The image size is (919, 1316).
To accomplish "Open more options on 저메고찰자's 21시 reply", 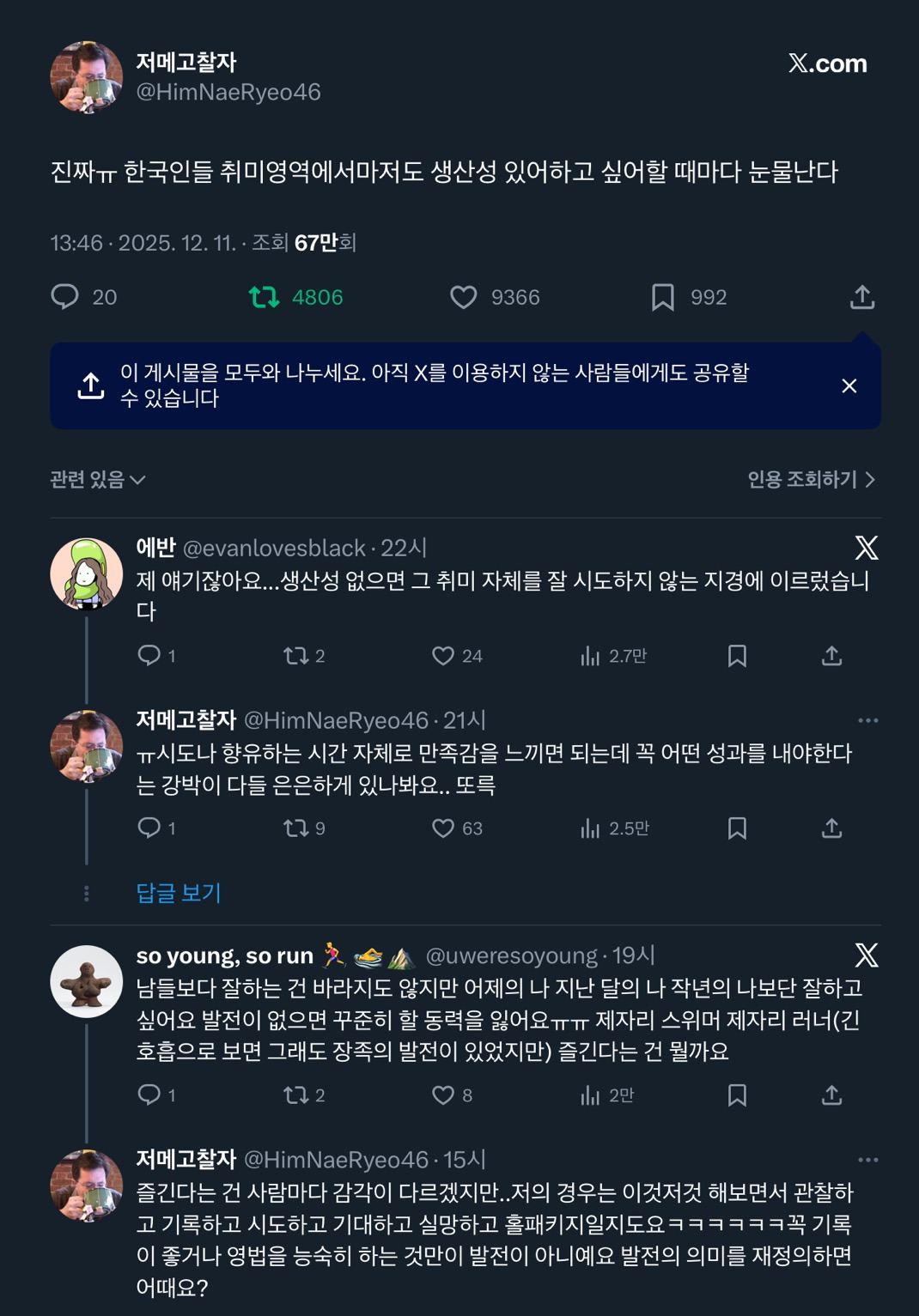I will [x=867, y=720].
